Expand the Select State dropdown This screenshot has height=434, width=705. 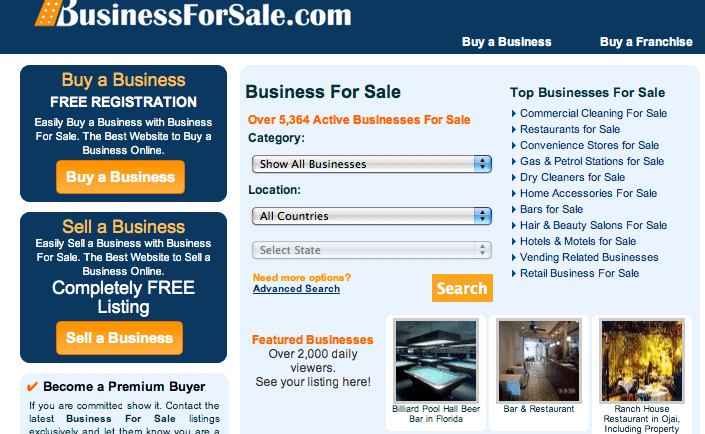coord(372,250)
